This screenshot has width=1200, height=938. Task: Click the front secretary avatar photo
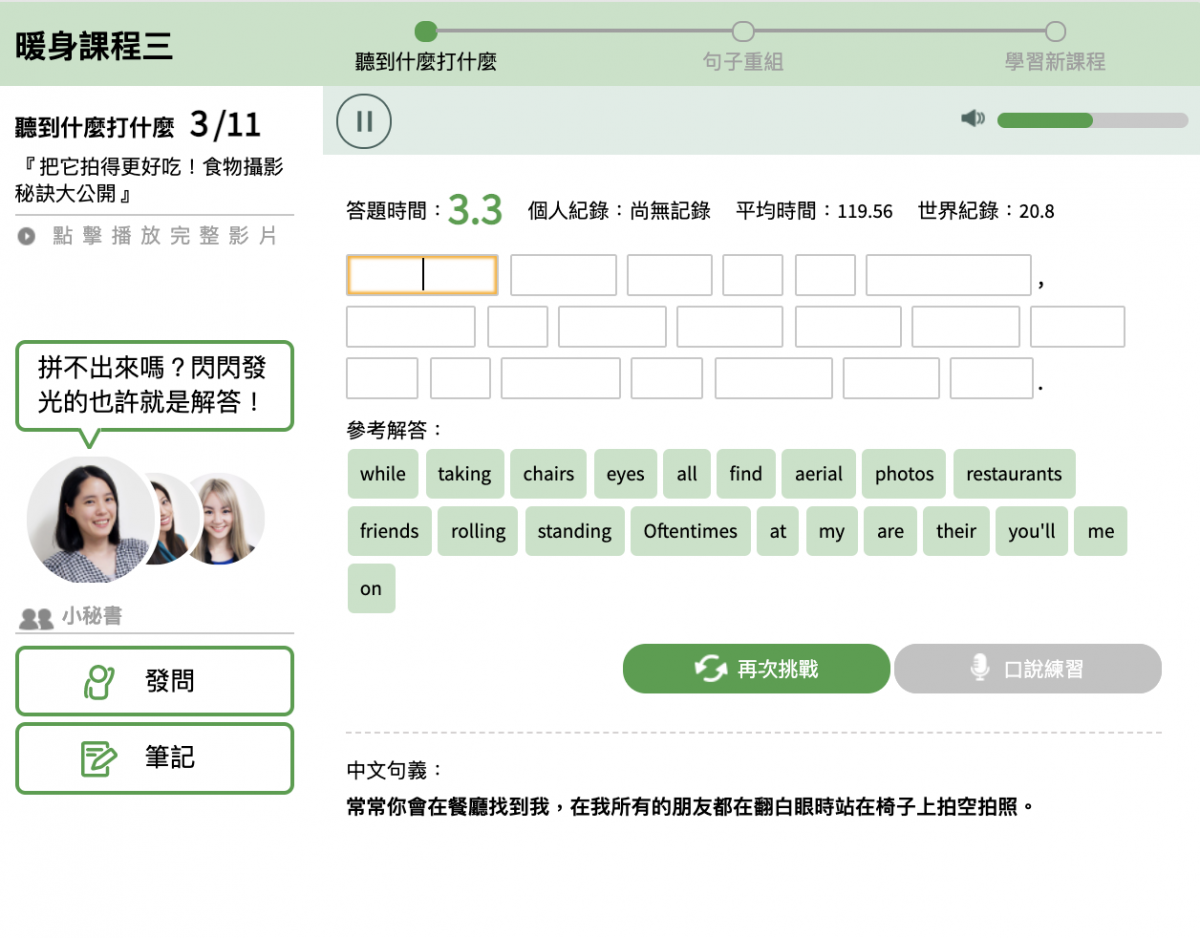tap(91, 519)
